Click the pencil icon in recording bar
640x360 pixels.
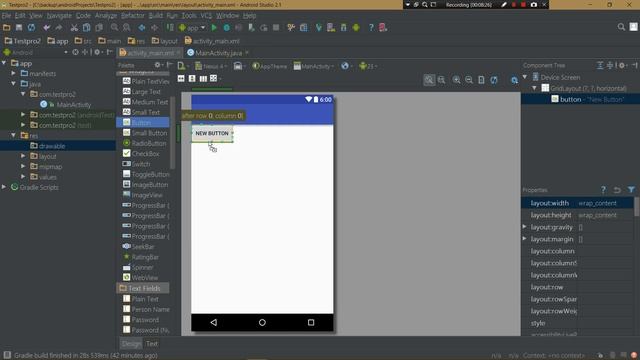[x=504, y=4]
